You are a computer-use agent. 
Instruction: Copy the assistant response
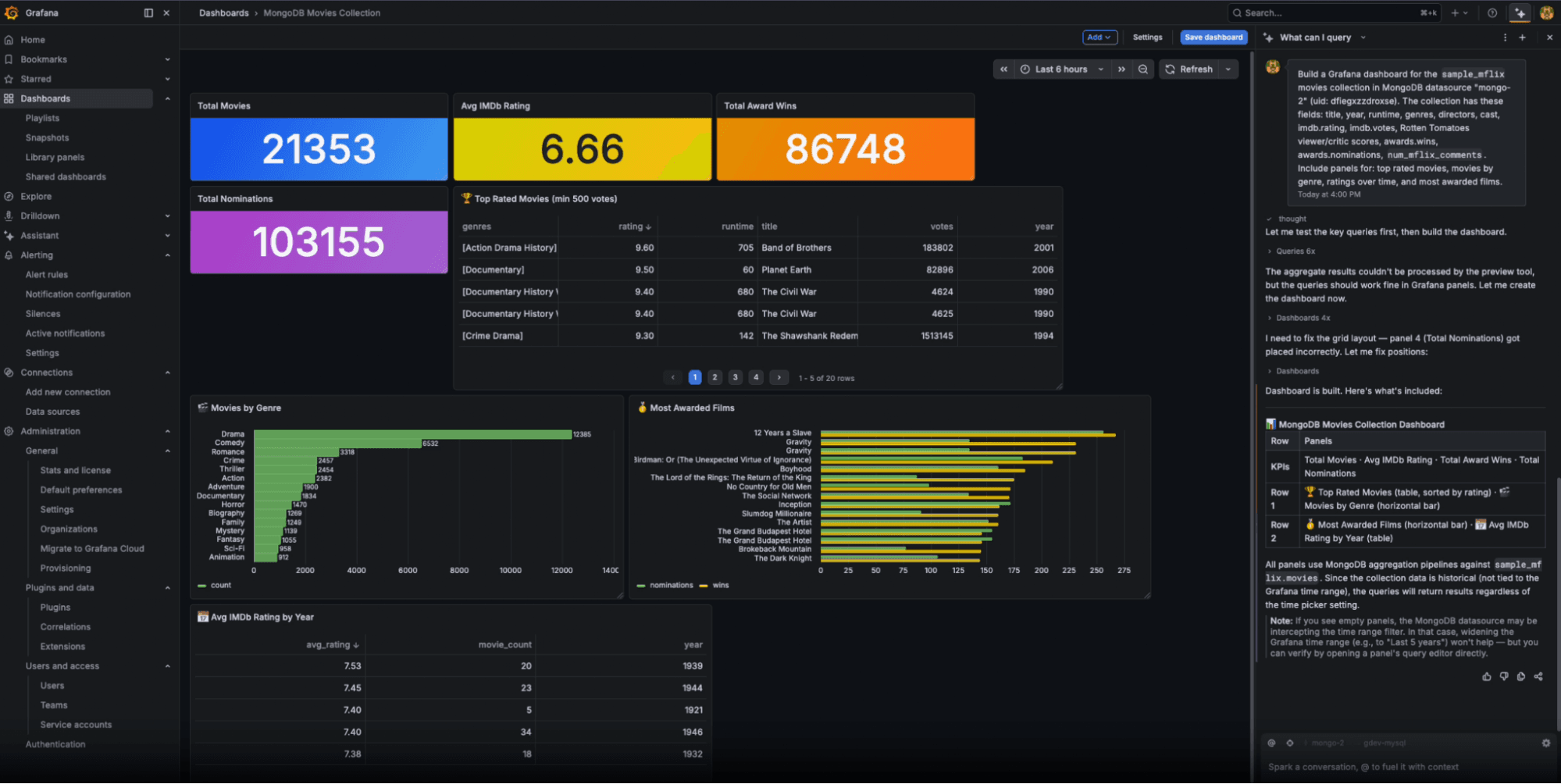click(x=1521, y=677)
